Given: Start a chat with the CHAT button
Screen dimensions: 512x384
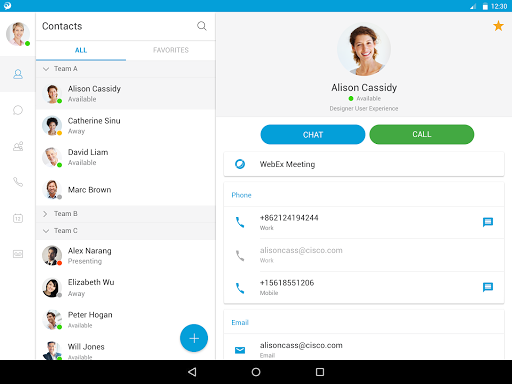Looking at the screenshot, I should point(313,135).
